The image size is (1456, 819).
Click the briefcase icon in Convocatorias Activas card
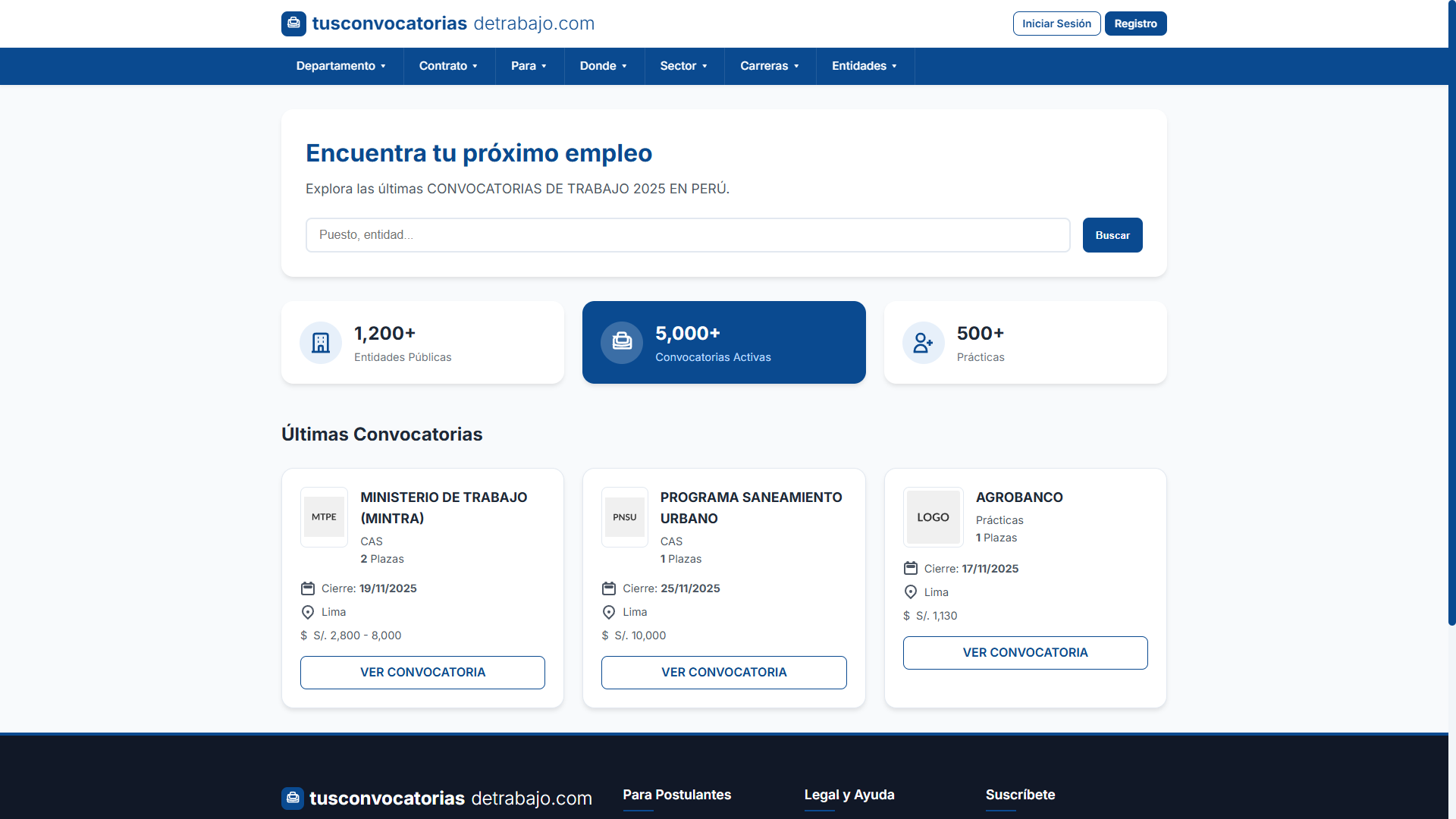point(622,343)
